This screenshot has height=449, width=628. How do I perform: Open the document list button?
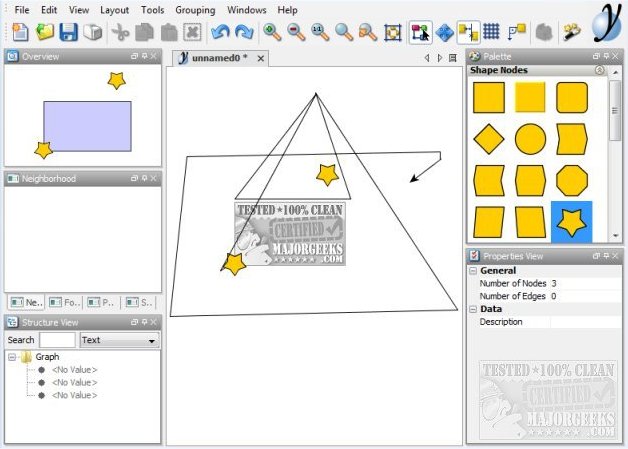(x=453, y=58)
